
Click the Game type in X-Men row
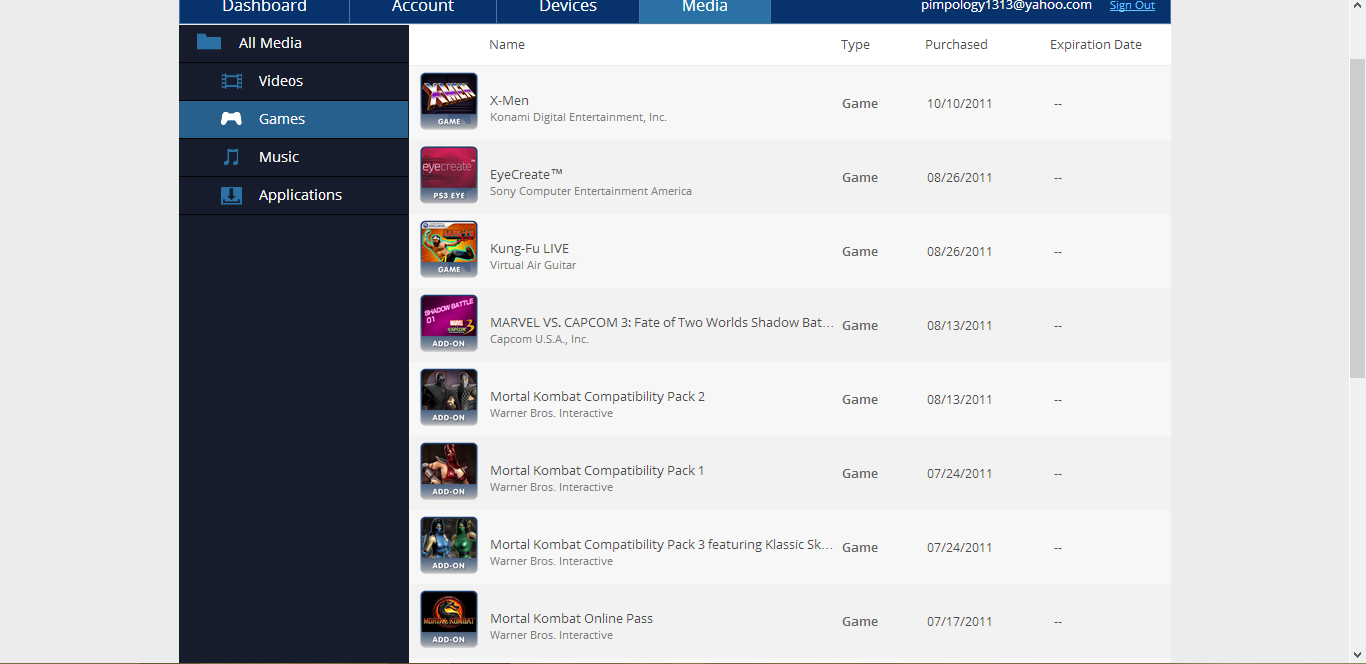click(x=860, y=103)
